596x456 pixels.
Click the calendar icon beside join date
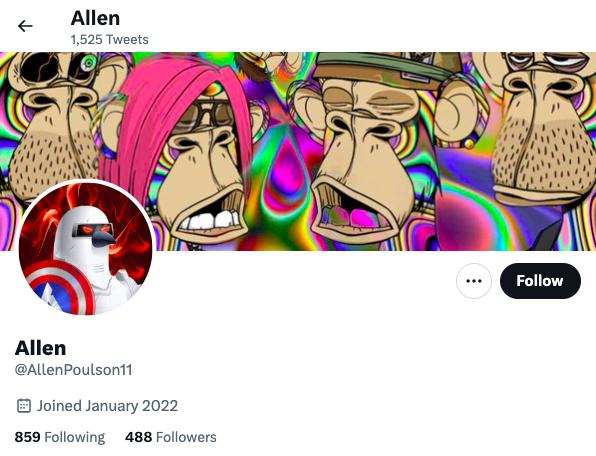point(24,405)
